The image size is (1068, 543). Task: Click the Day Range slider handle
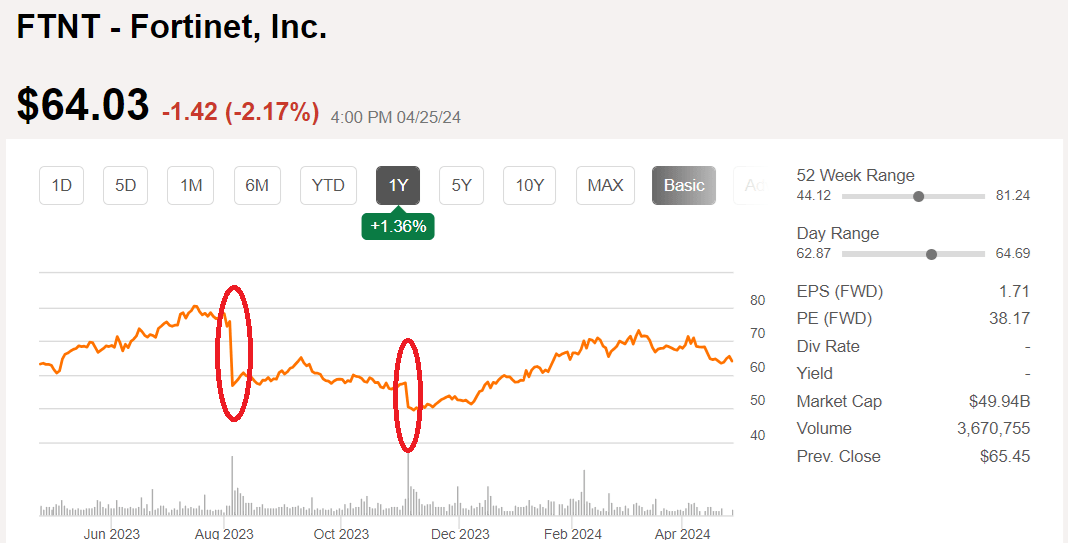[x=932, y=254]
